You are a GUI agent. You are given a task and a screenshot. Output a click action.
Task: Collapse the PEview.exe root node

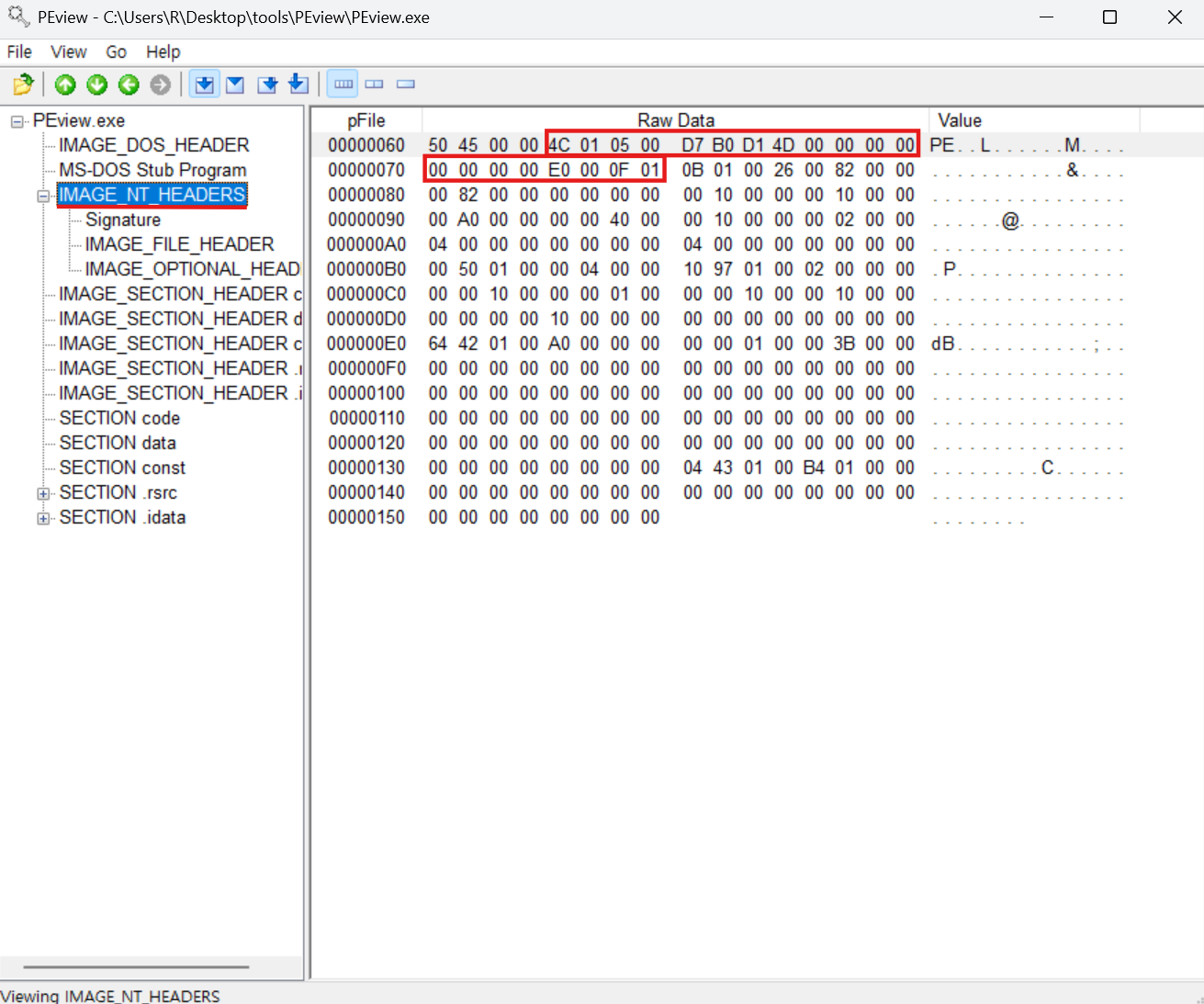[17, 121]
